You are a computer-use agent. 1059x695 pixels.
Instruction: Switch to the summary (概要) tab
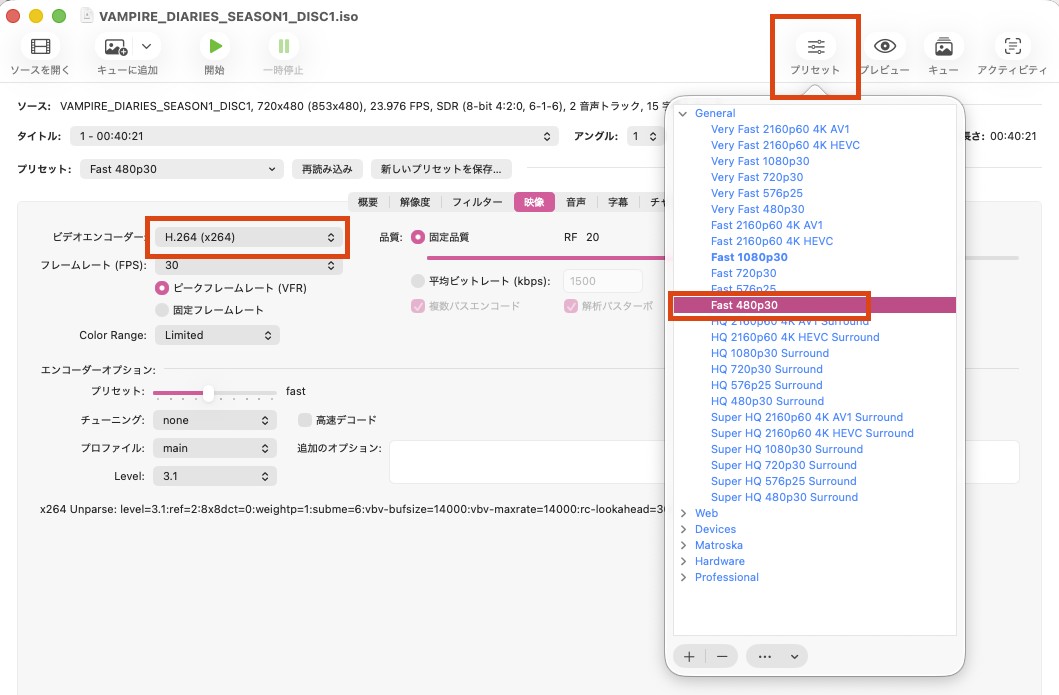point(368,202)
